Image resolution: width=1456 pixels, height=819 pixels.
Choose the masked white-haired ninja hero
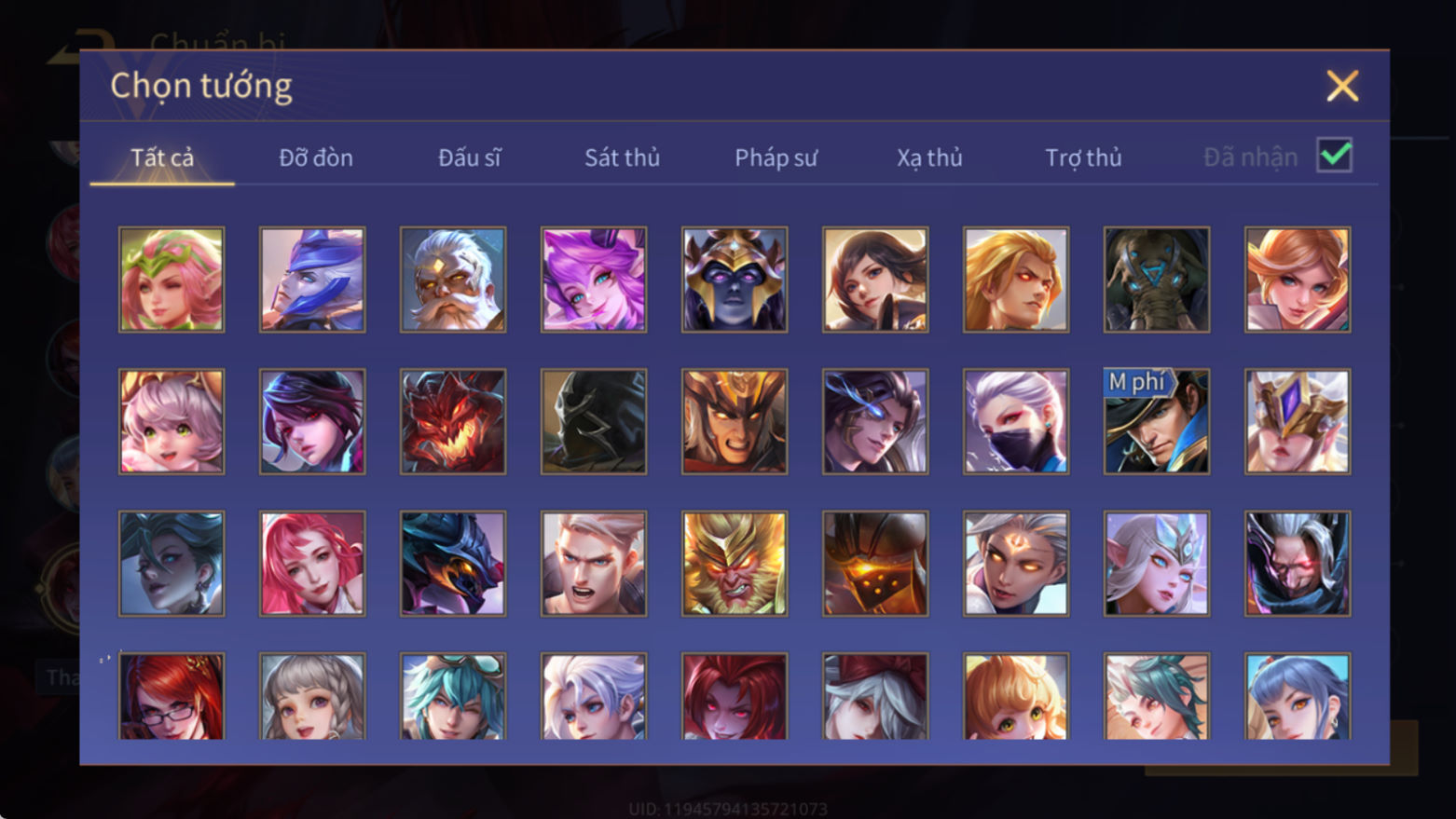1016,421
